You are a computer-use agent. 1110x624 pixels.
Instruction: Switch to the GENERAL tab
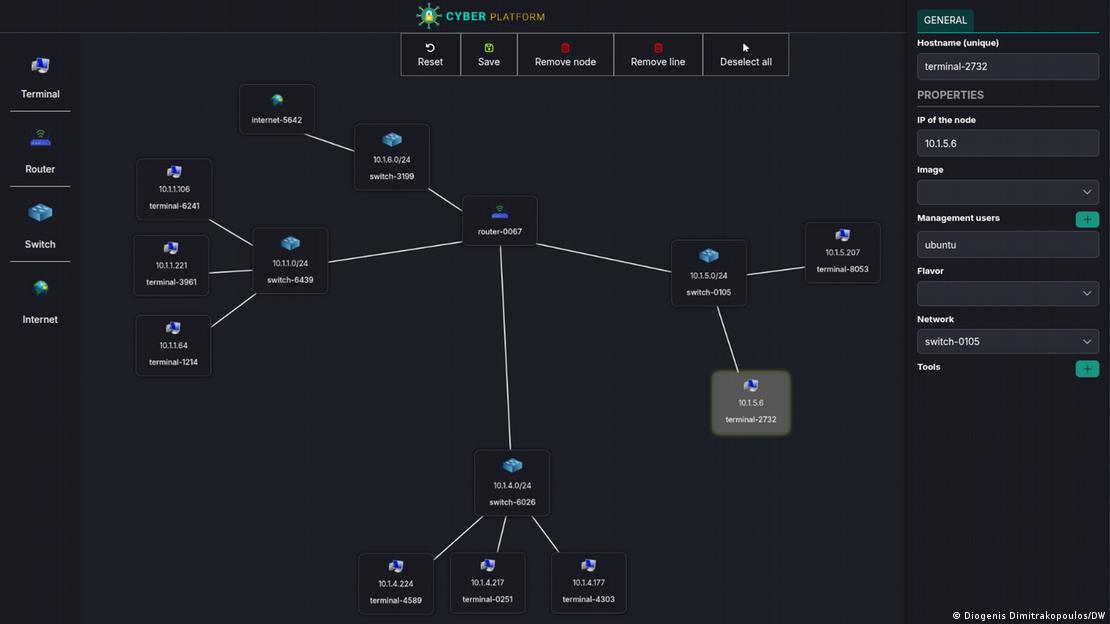[x=945, y=20]
